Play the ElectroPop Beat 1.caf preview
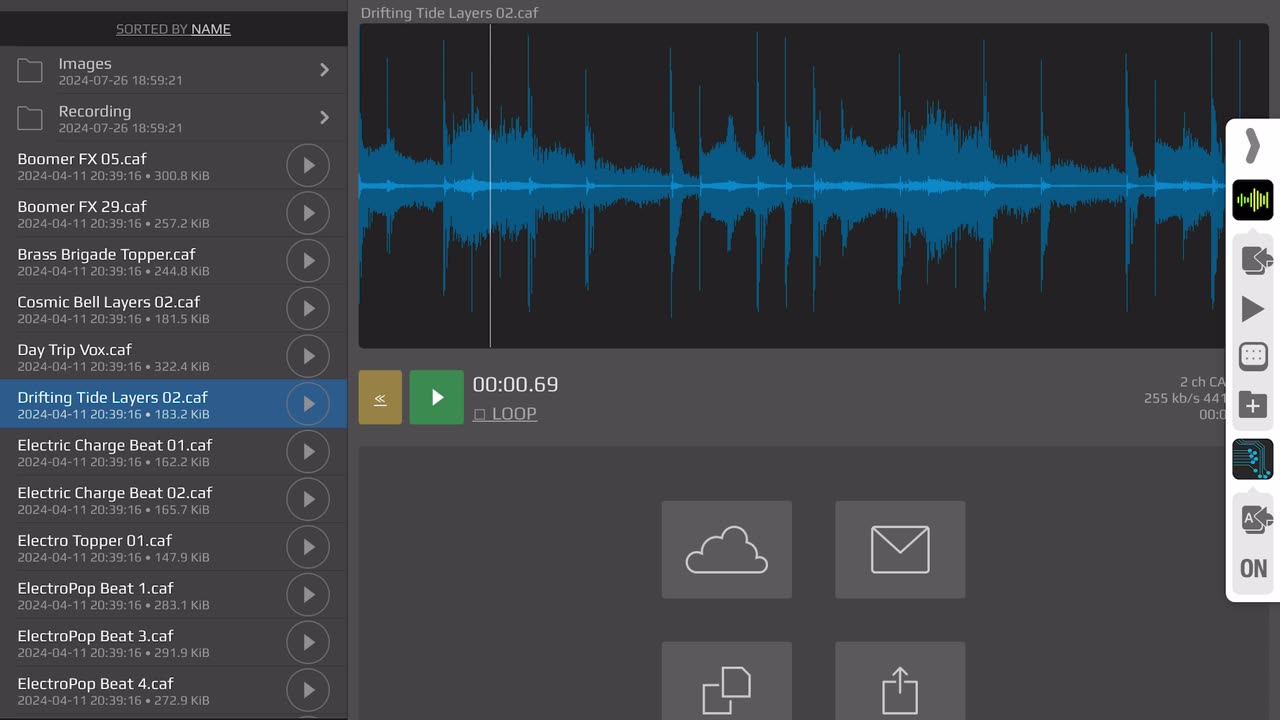Viewport: 1280px width, 720px height. click(x=308, y=595)
